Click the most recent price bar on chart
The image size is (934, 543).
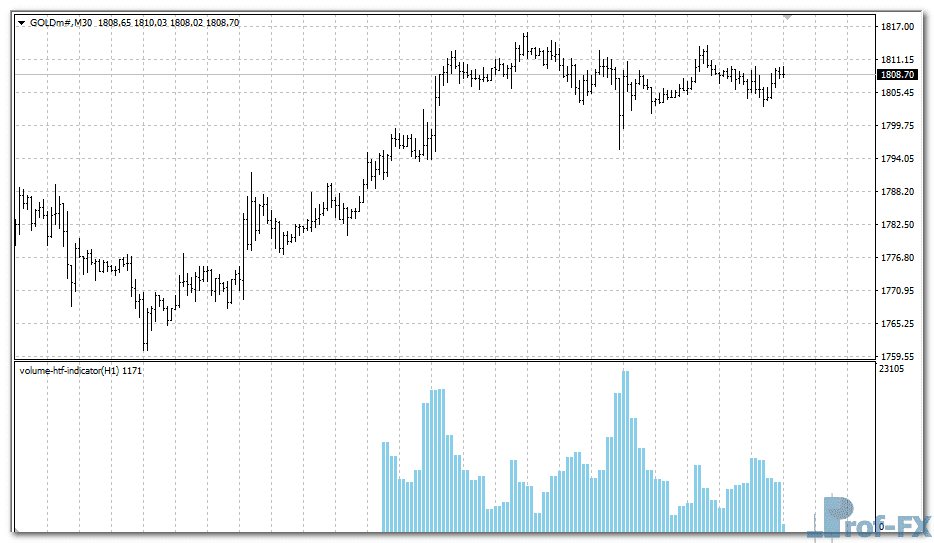point(783,71)
